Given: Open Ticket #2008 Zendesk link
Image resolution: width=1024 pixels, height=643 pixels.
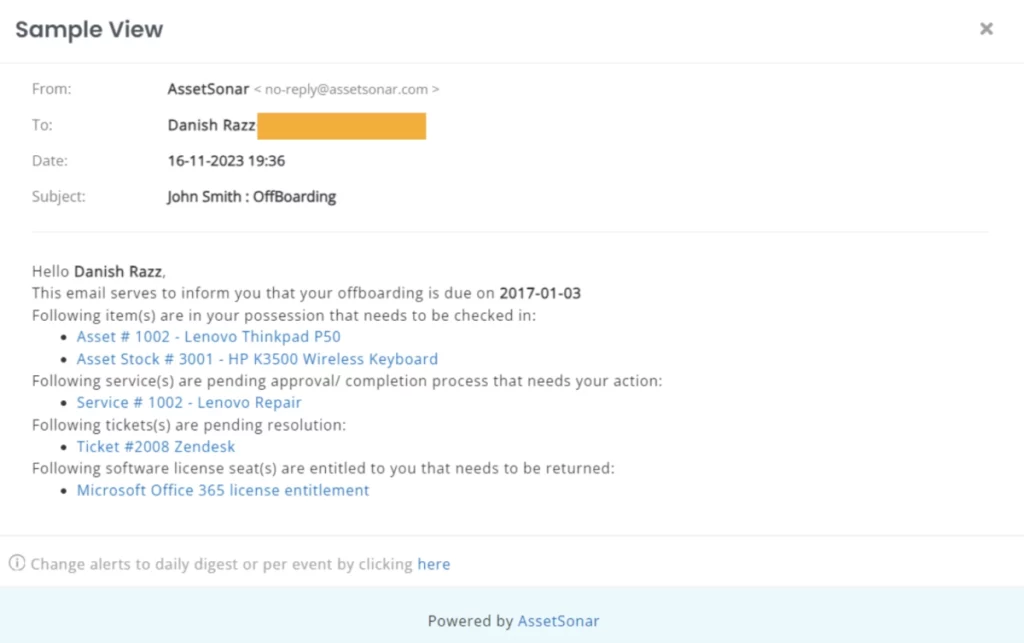Looking at the screenshot, I should [x=156, y=446].
